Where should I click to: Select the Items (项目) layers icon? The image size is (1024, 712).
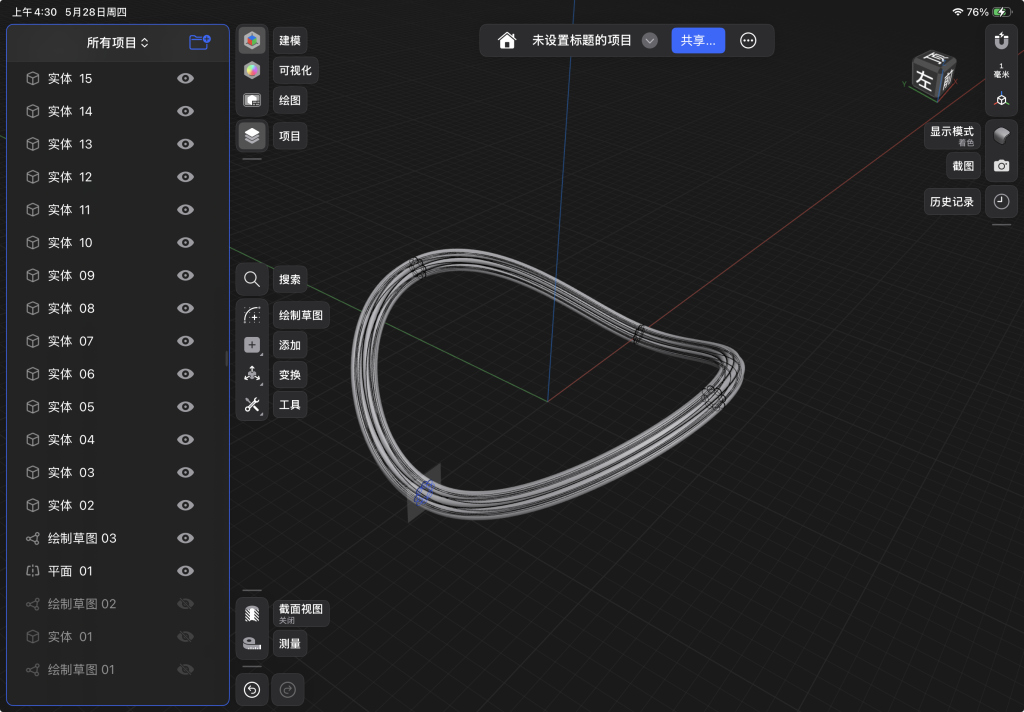[x=252, y=136]
